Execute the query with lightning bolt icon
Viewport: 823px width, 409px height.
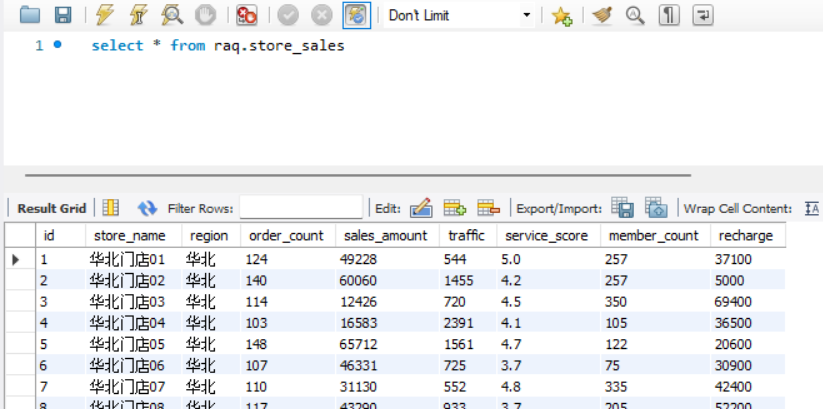[104, 15]
